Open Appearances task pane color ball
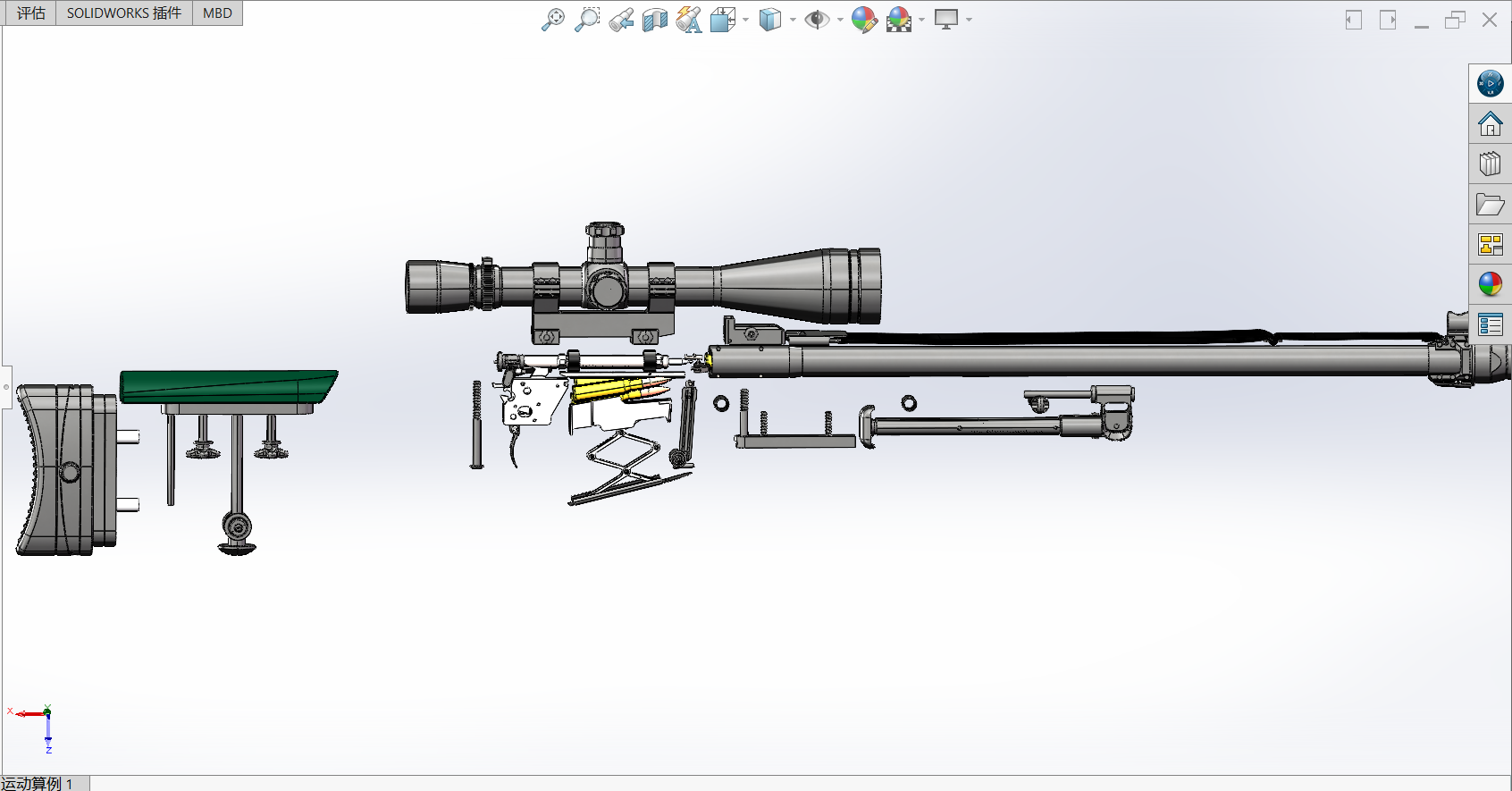This screenshot has width=1512, height=791. 1490,284
